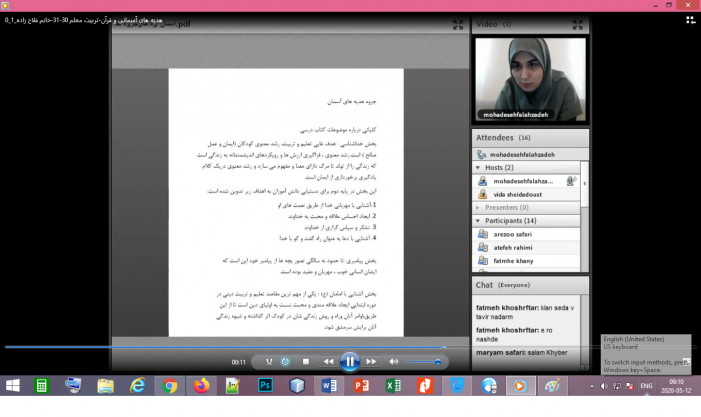Mute the player volume
Image resolution: width=701 pixels, height=417 pixels.
click(x=393, y=362)
